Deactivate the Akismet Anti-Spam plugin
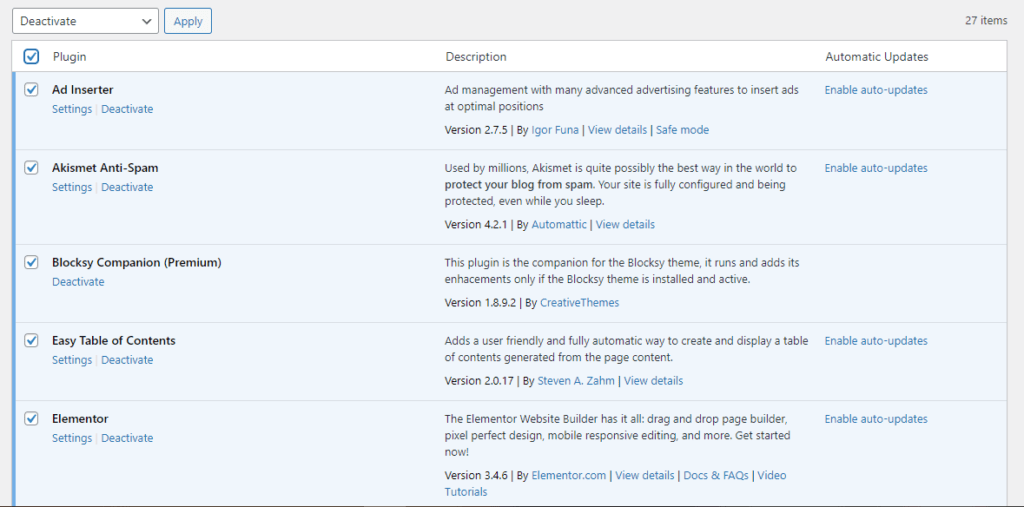This screenshot has height=507, width=1024. (127, 187)
